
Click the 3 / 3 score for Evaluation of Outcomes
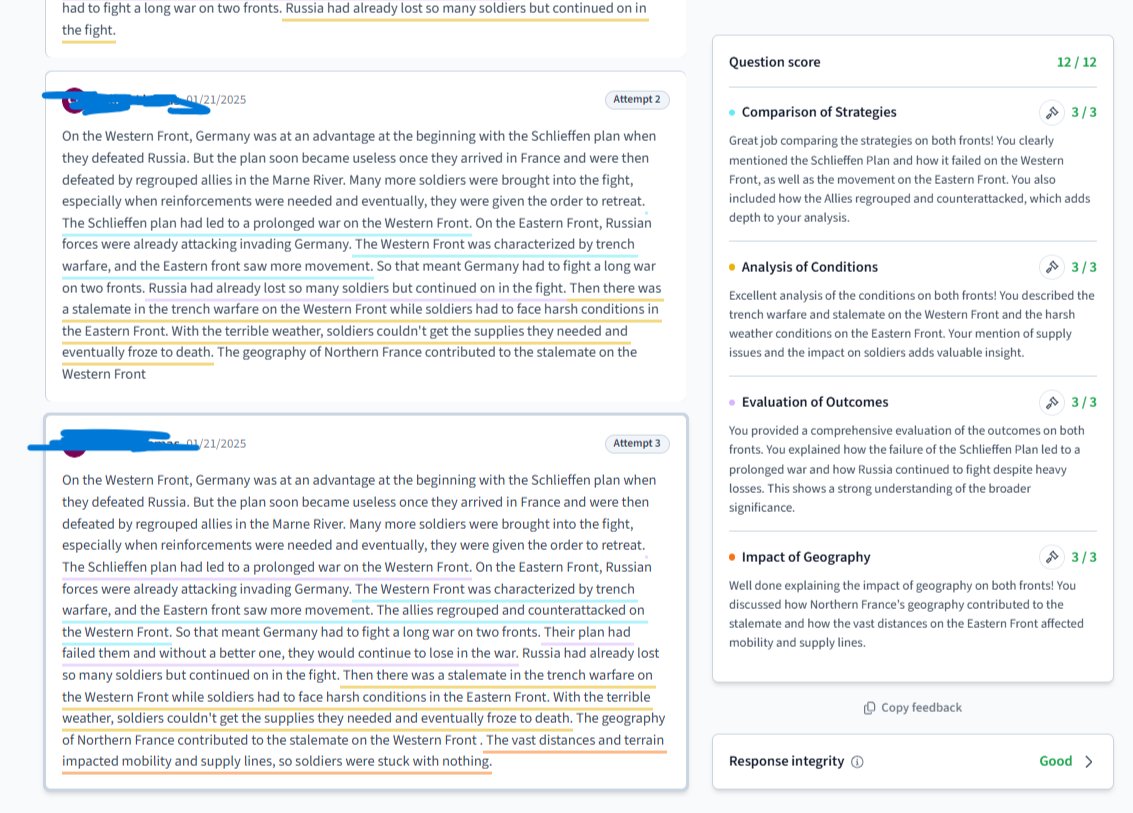point(1084,402)
